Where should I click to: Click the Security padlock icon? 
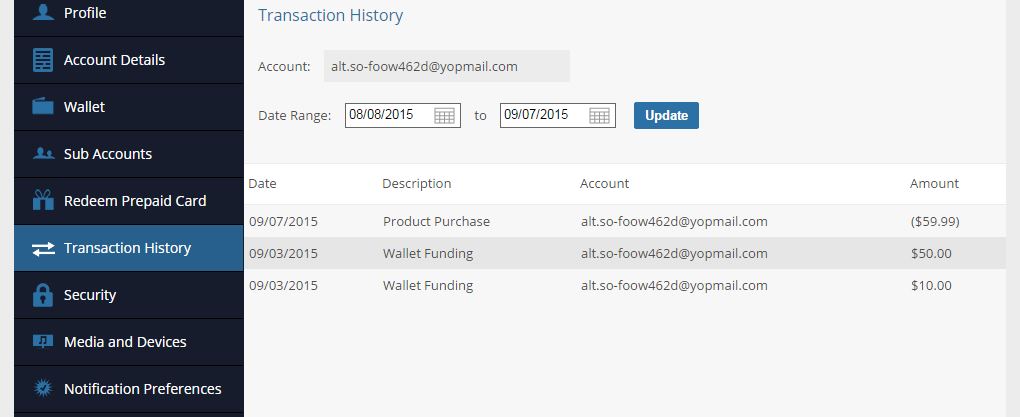(43, 295)
